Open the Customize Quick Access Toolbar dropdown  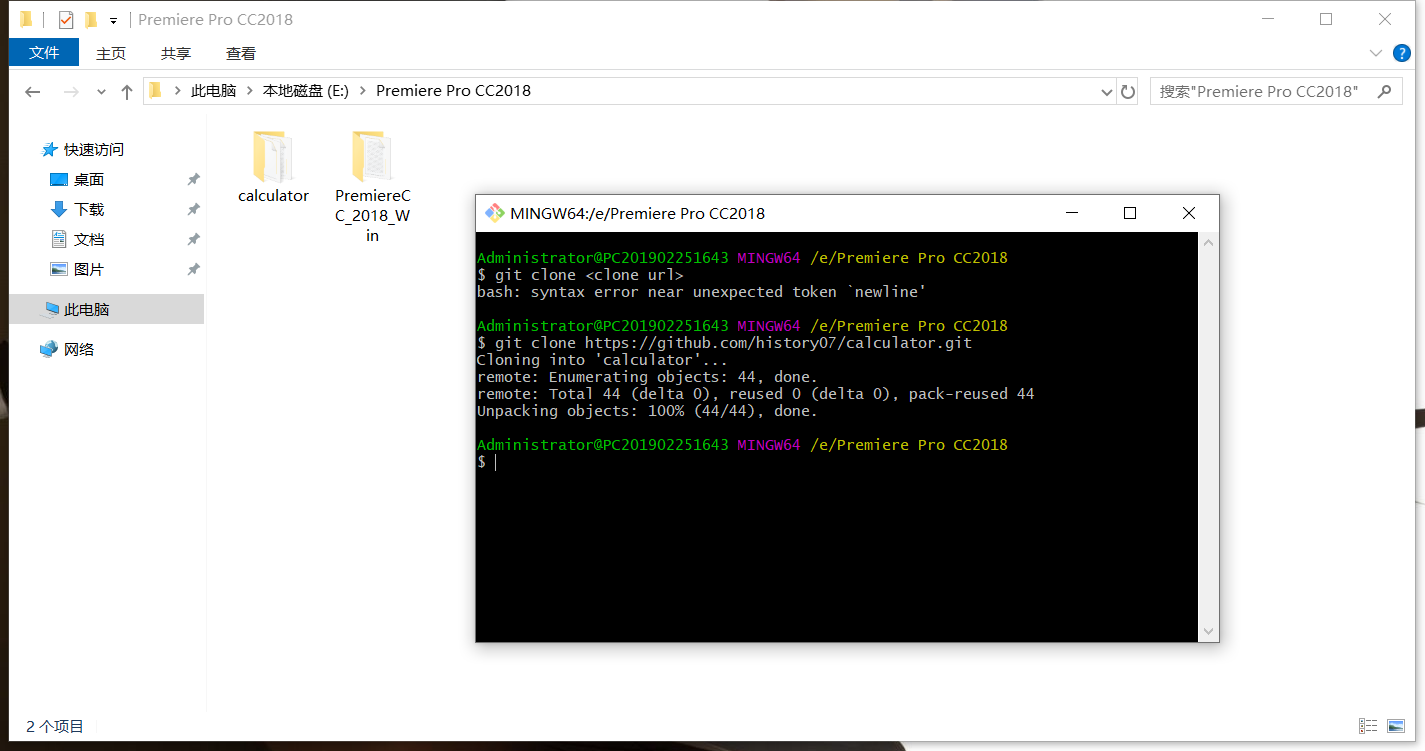coord(113,20)
